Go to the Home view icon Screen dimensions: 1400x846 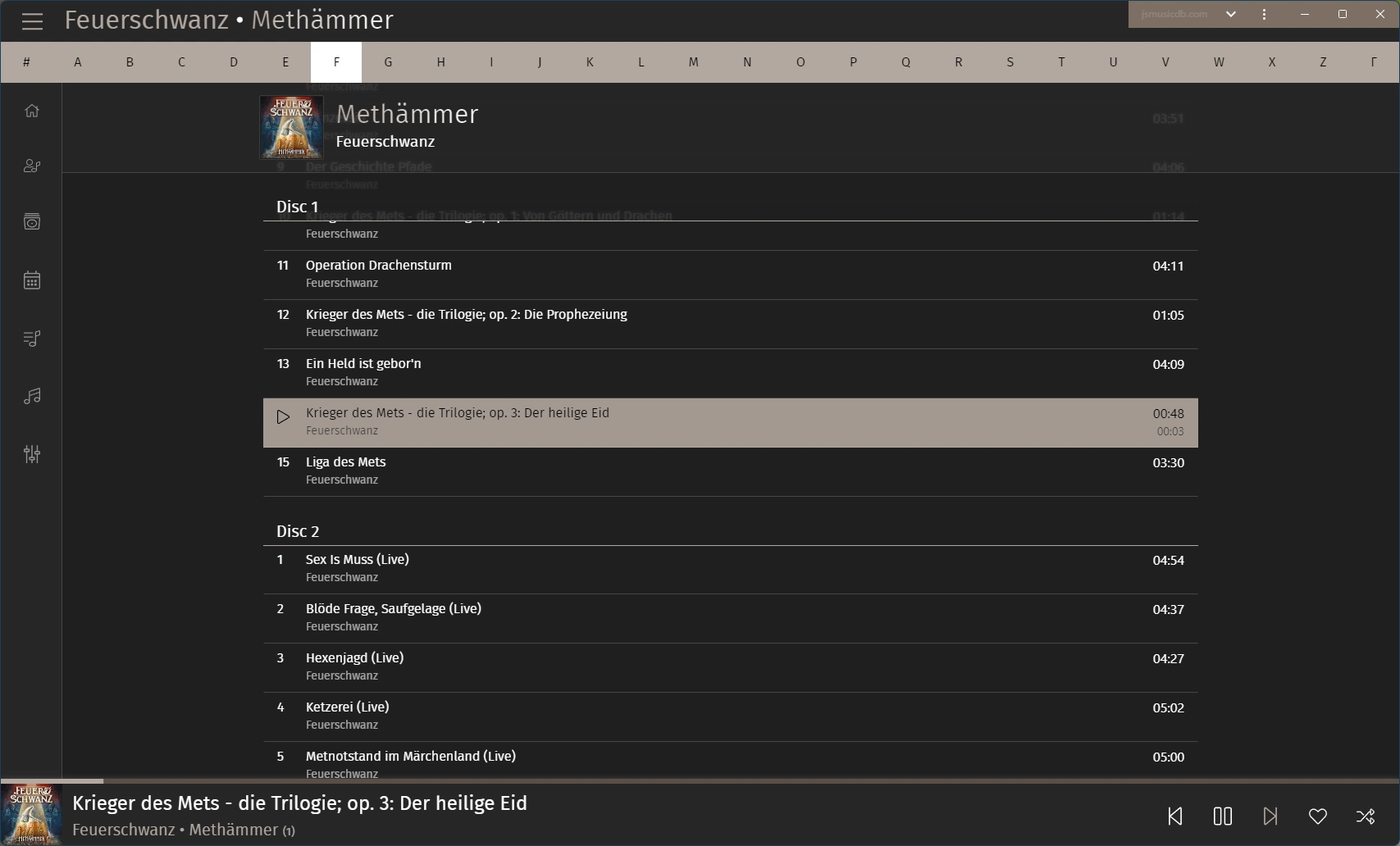tap(32, 111)
